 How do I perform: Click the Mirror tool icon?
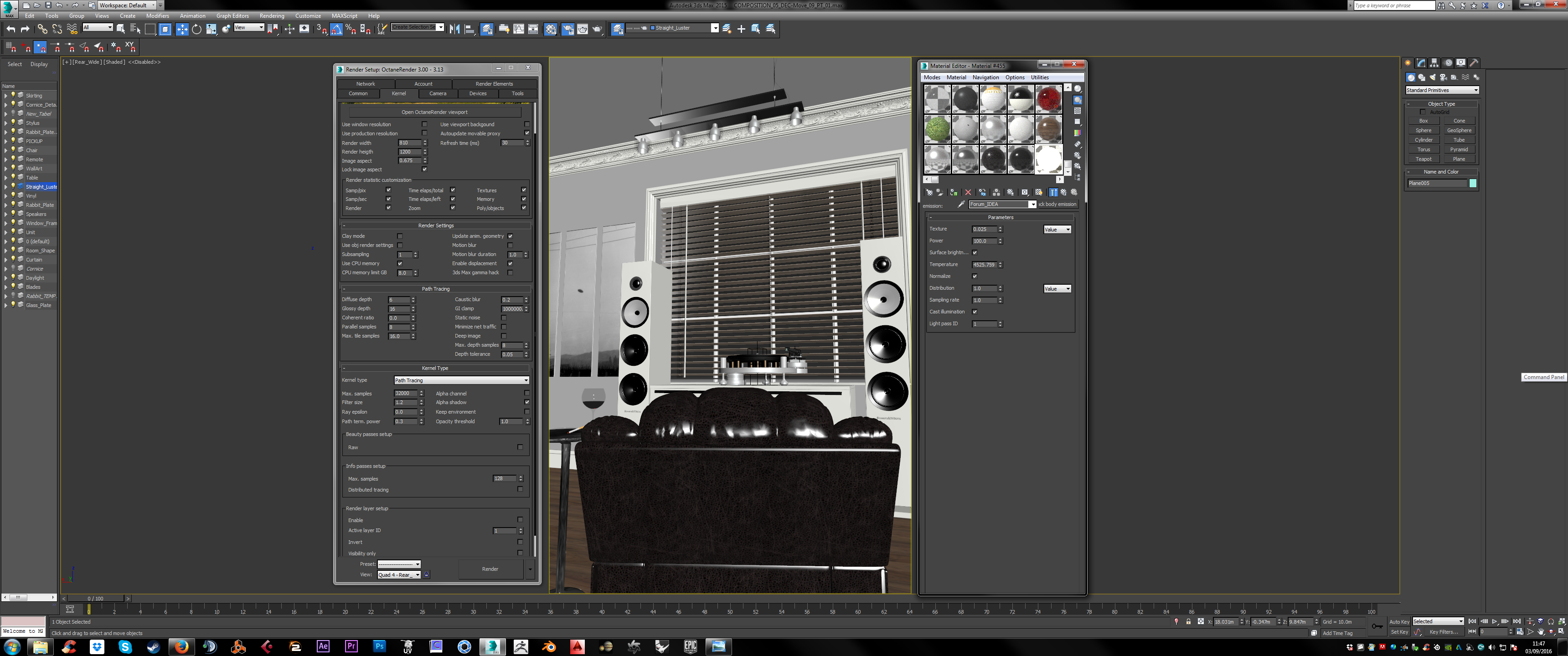coord(454,29)
